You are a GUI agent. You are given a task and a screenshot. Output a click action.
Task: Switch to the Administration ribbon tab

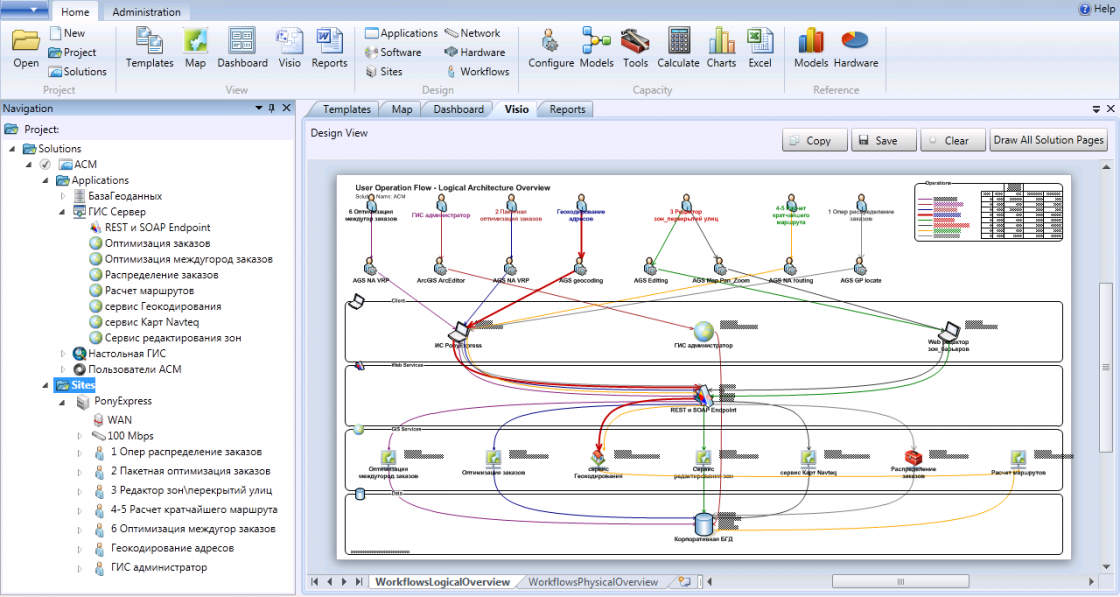click(146, 12)
